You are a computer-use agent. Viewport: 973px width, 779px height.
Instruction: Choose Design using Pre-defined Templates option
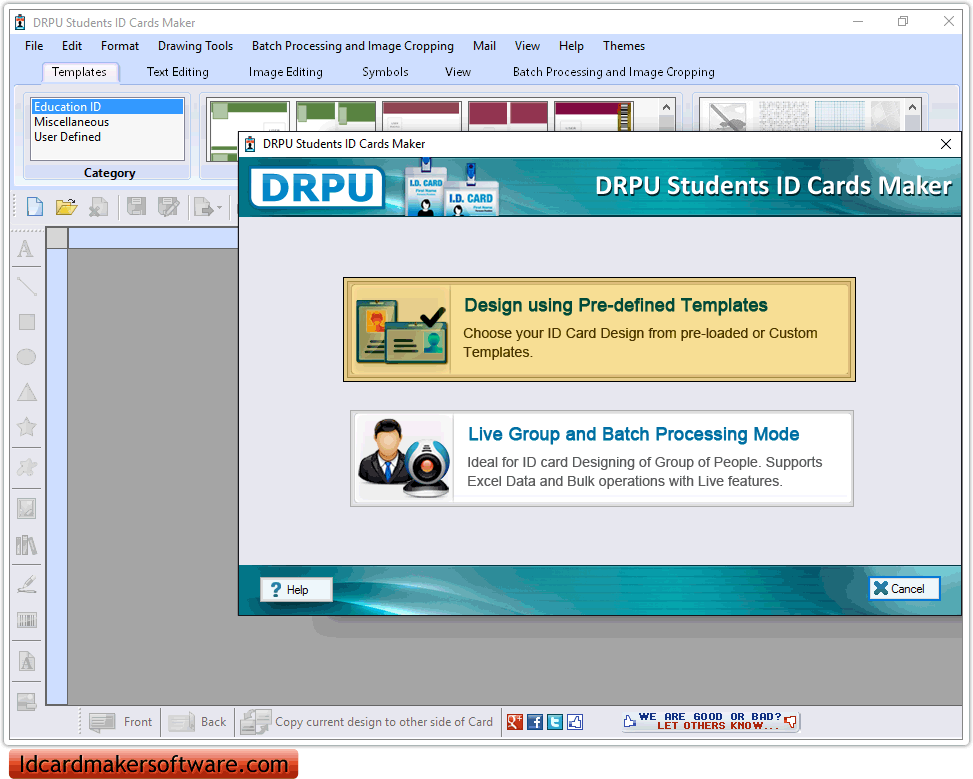pyautogui.click(x=599, y=330)
